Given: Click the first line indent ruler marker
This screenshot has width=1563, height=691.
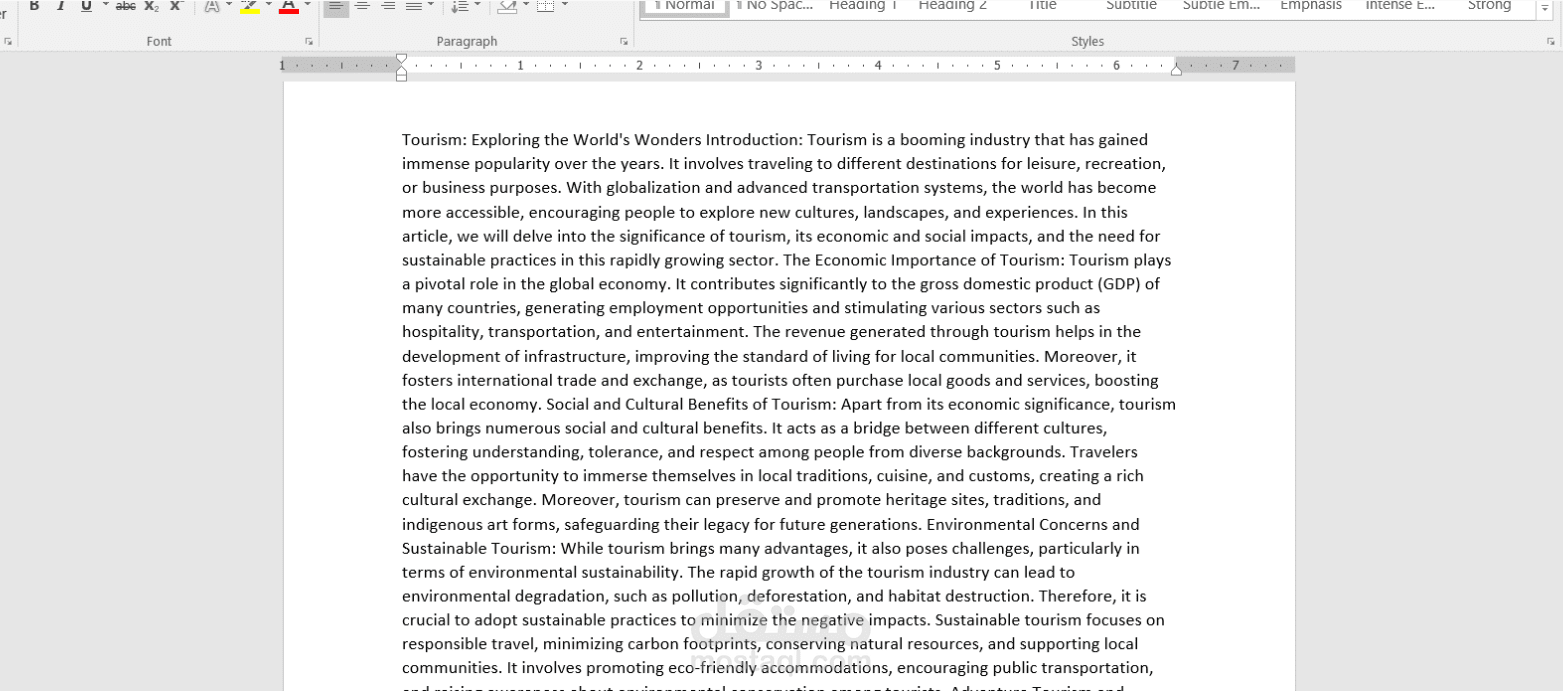Looking at the screenshot, I should [401, 59].
